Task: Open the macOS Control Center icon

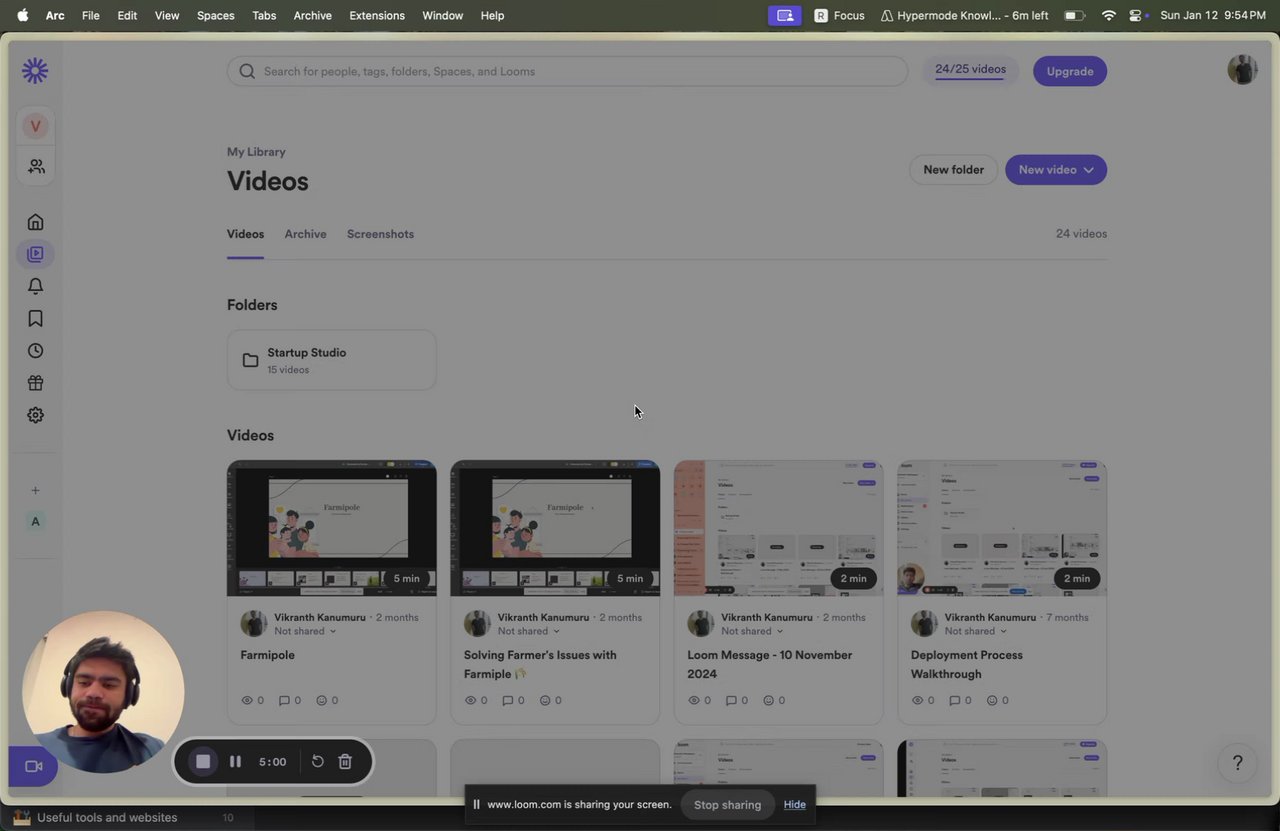Action: point(1136,15)
